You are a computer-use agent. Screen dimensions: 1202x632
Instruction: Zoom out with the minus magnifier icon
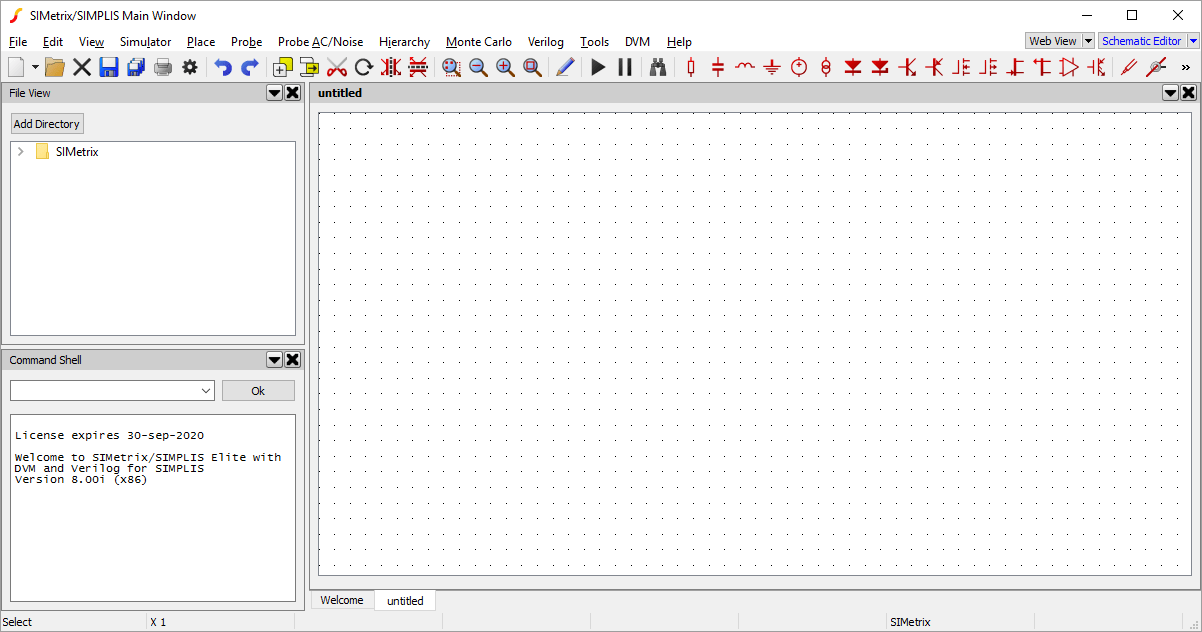(x=478, y=67)
